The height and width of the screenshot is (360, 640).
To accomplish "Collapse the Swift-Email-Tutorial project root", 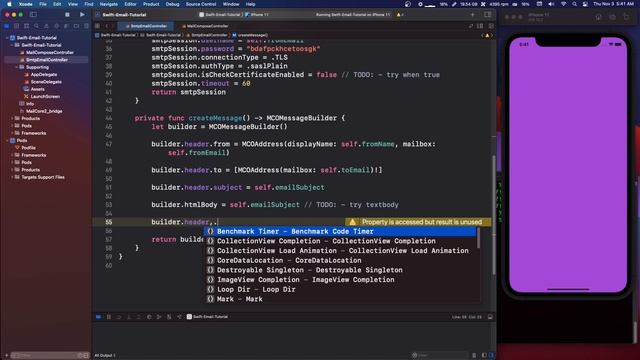I will click(7, 38).
